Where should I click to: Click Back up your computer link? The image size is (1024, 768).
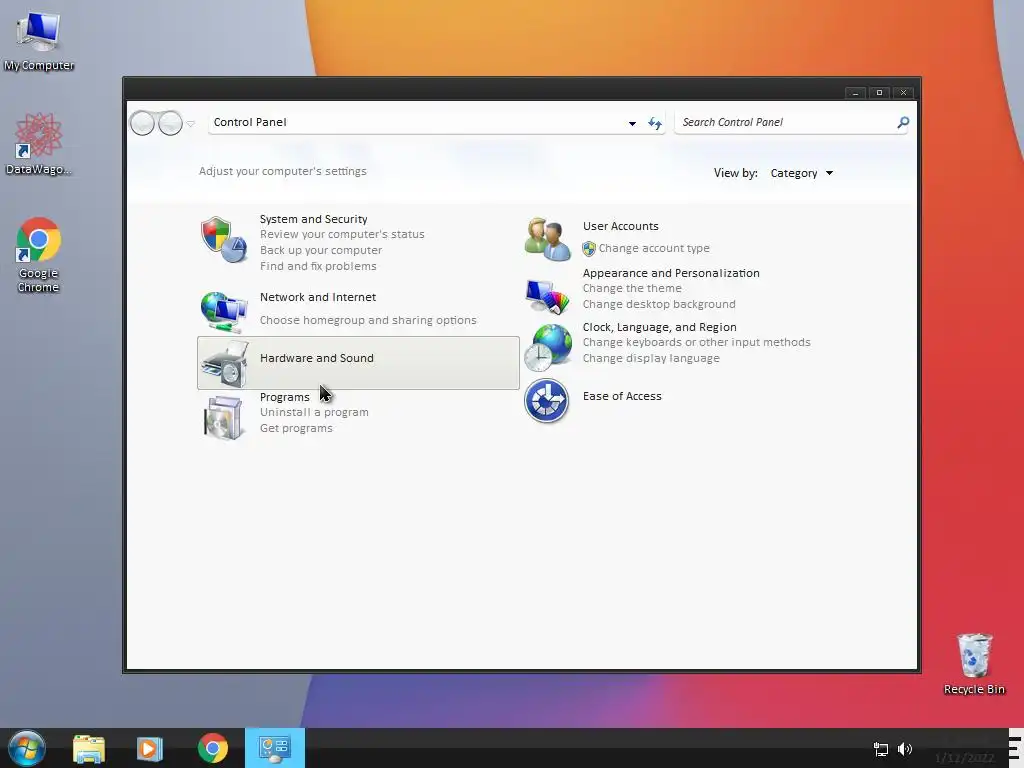(321, 250)
